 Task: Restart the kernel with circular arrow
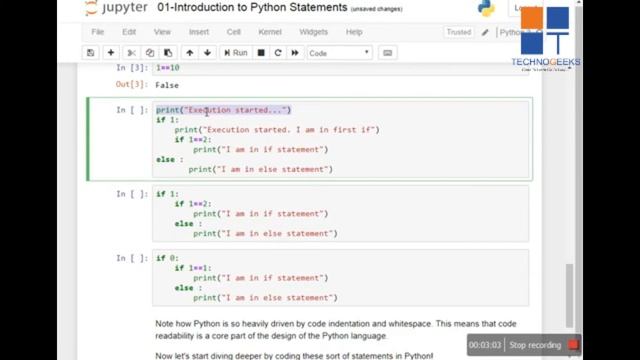(x=278, y=53)
